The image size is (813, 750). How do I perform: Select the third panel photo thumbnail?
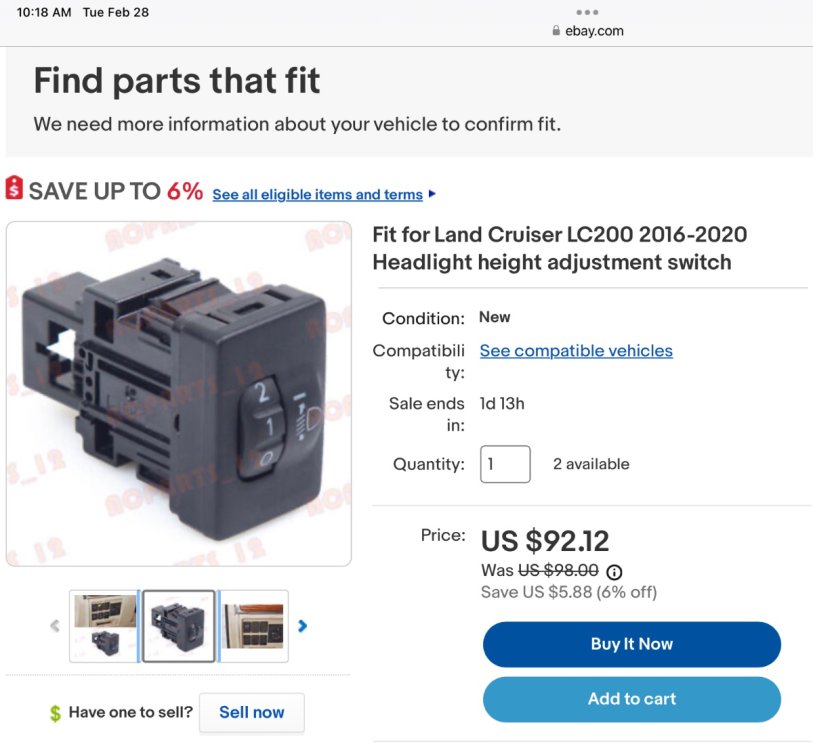pyautogui.click(x=254, y=626)
